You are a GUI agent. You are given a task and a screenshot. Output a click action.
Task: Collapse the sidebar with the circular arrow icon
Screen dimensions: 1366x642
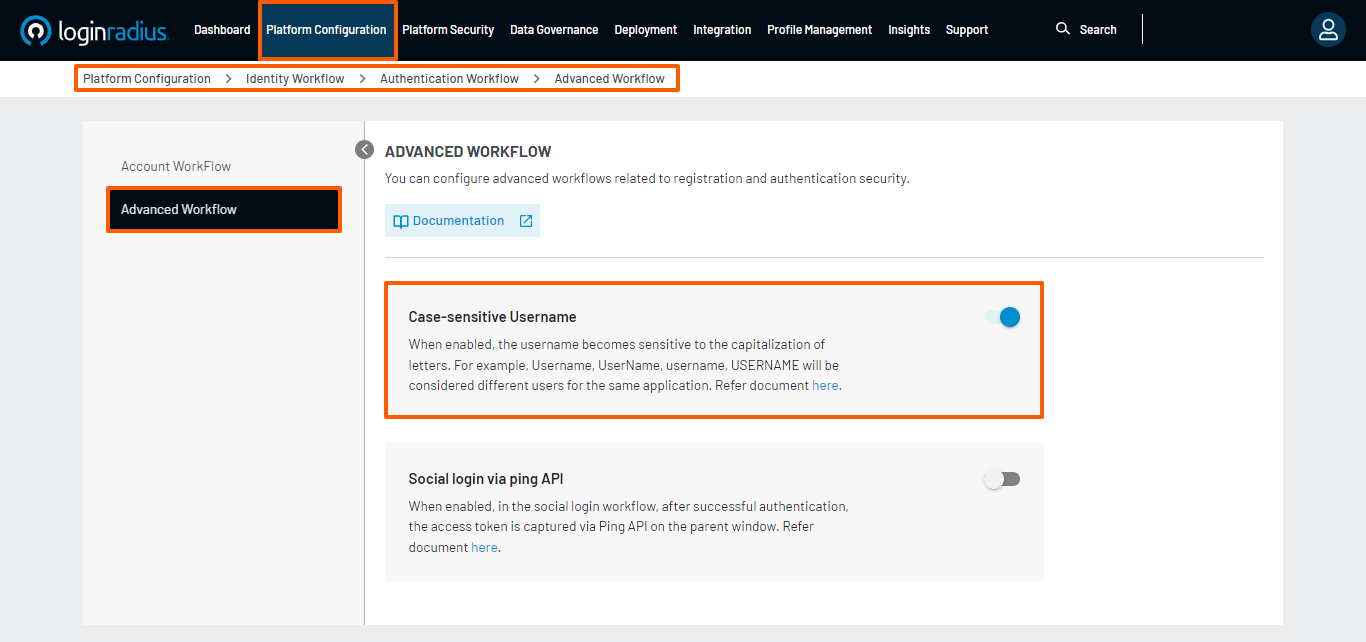point(364,148)
